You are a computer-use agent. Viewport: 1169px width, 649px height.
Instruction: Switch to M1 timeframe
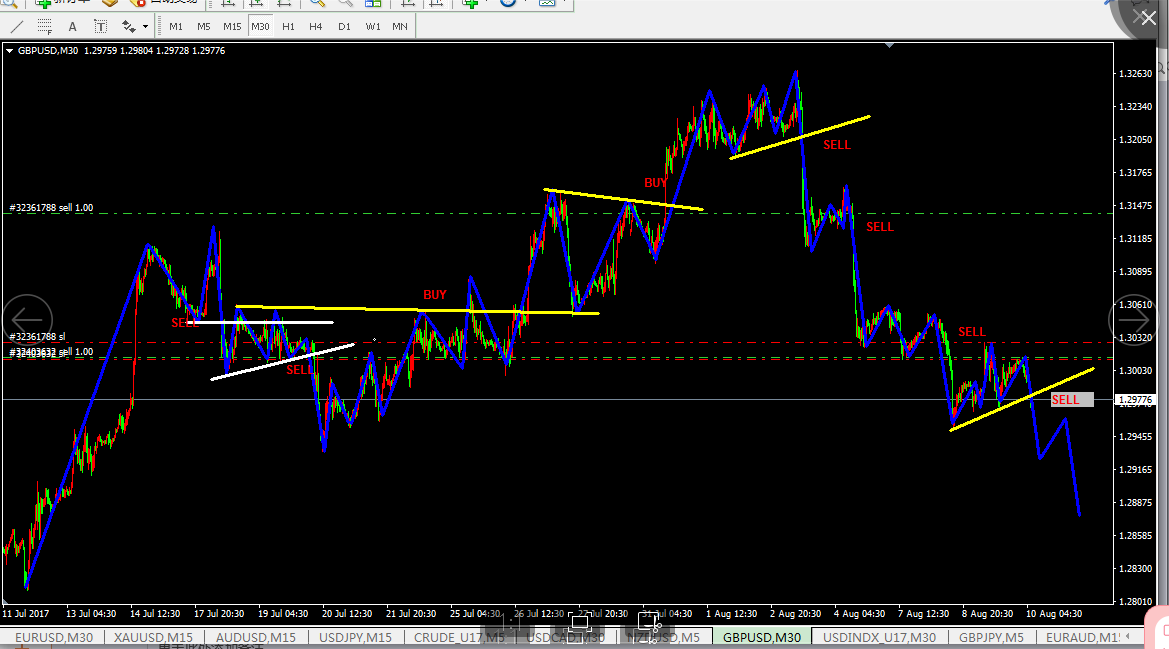click(x=176, y=27)
